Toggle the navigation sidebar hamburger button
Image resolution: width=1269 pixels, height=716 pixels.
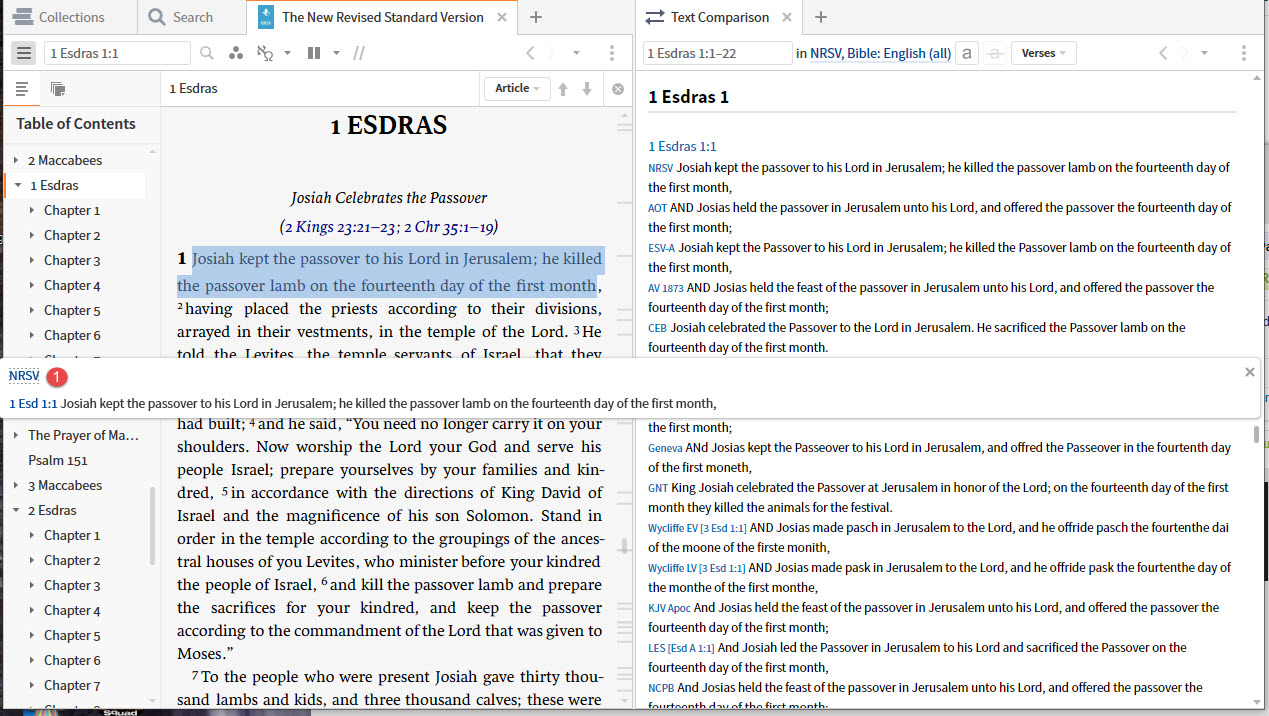tap(25, 53)
